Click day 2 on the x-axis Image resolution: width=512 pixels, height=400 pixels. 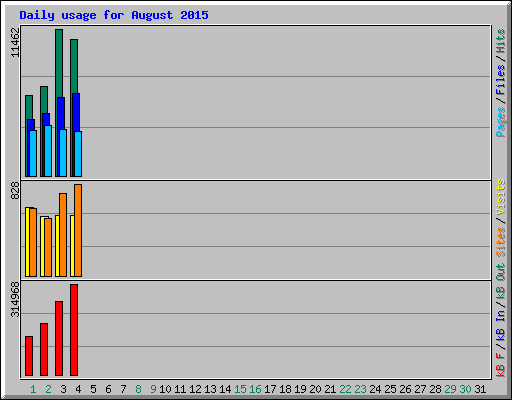coord(48,389)
